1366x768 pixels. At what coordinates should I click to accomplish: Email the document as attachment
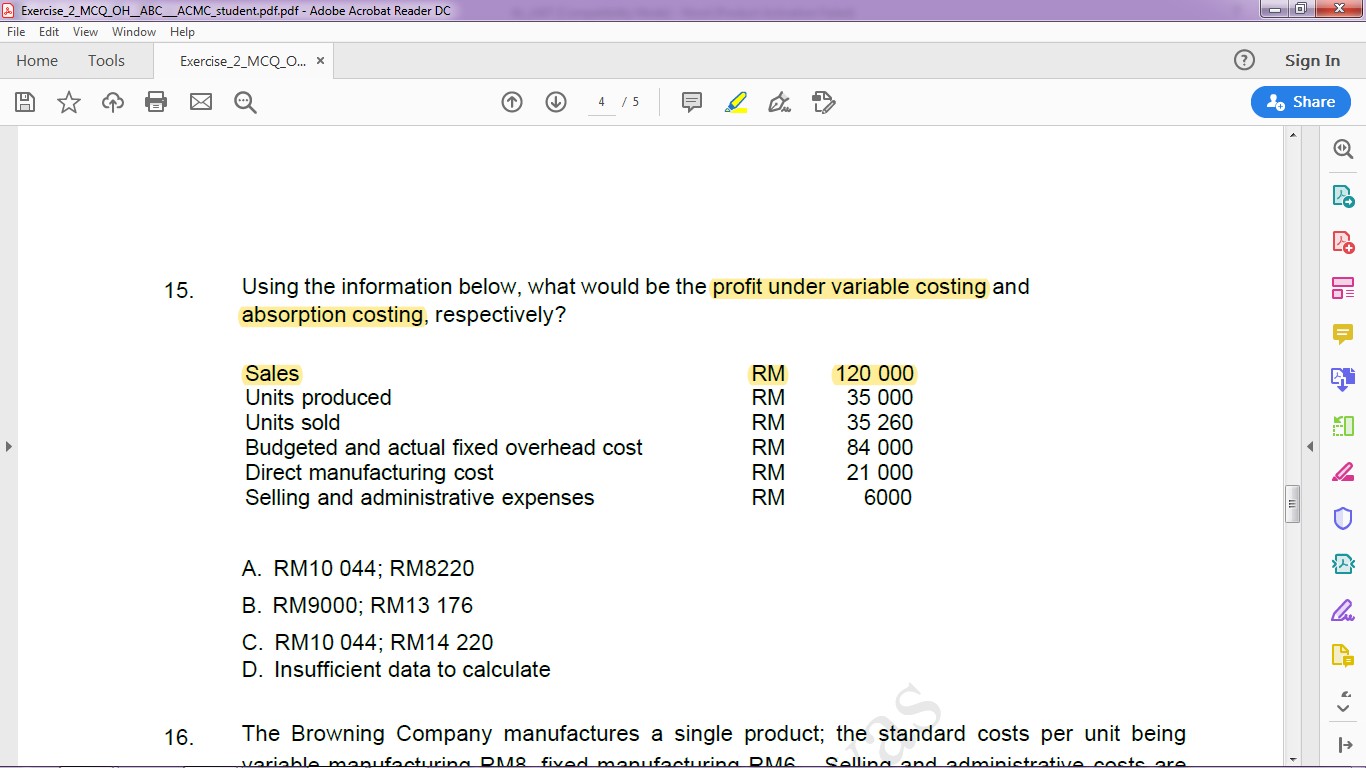point(201,101)
